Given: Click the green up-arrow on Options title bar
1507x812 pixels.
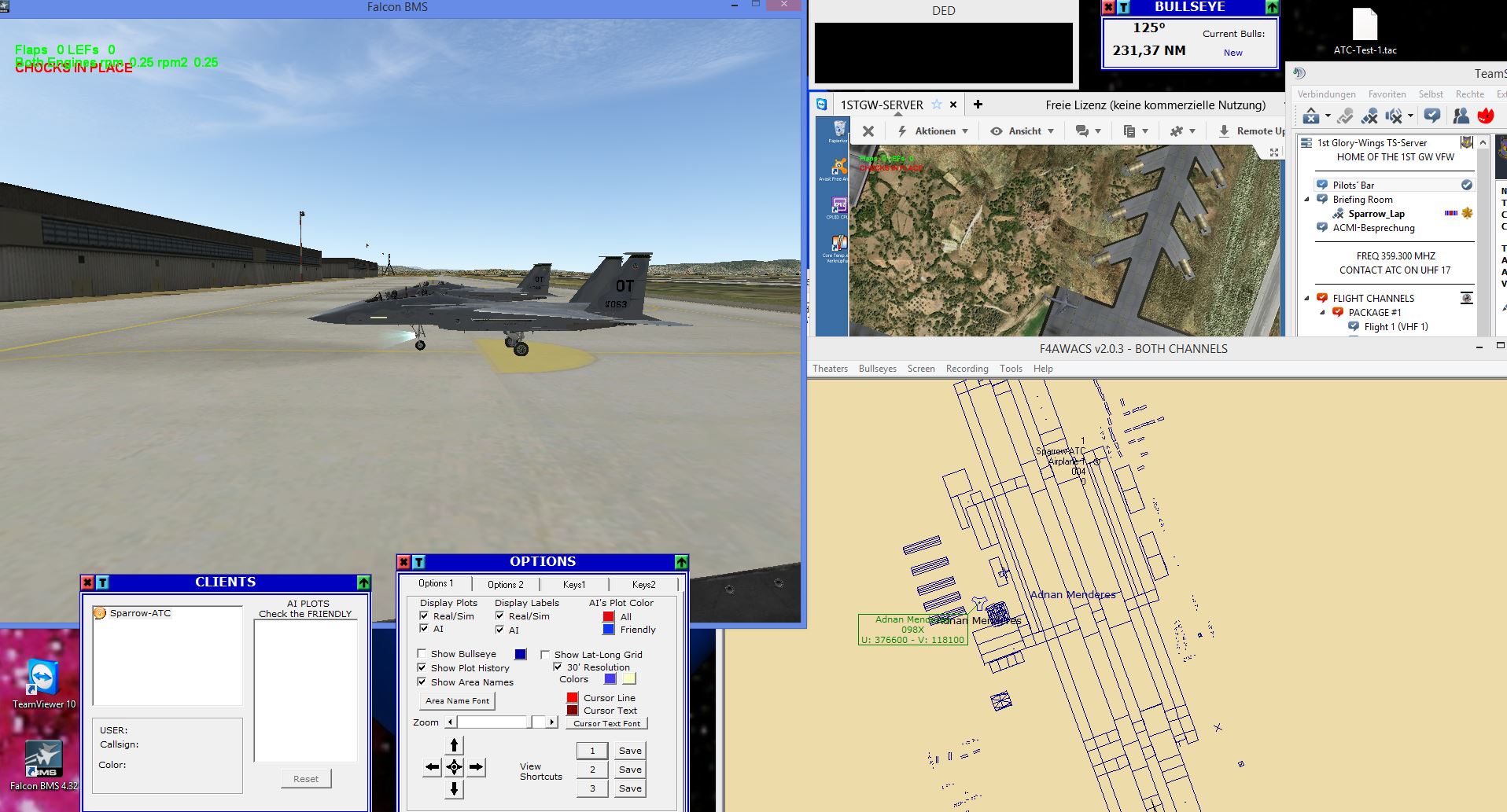Looking at the screenshot, I should pyautogui.click(x=681, y=562).
